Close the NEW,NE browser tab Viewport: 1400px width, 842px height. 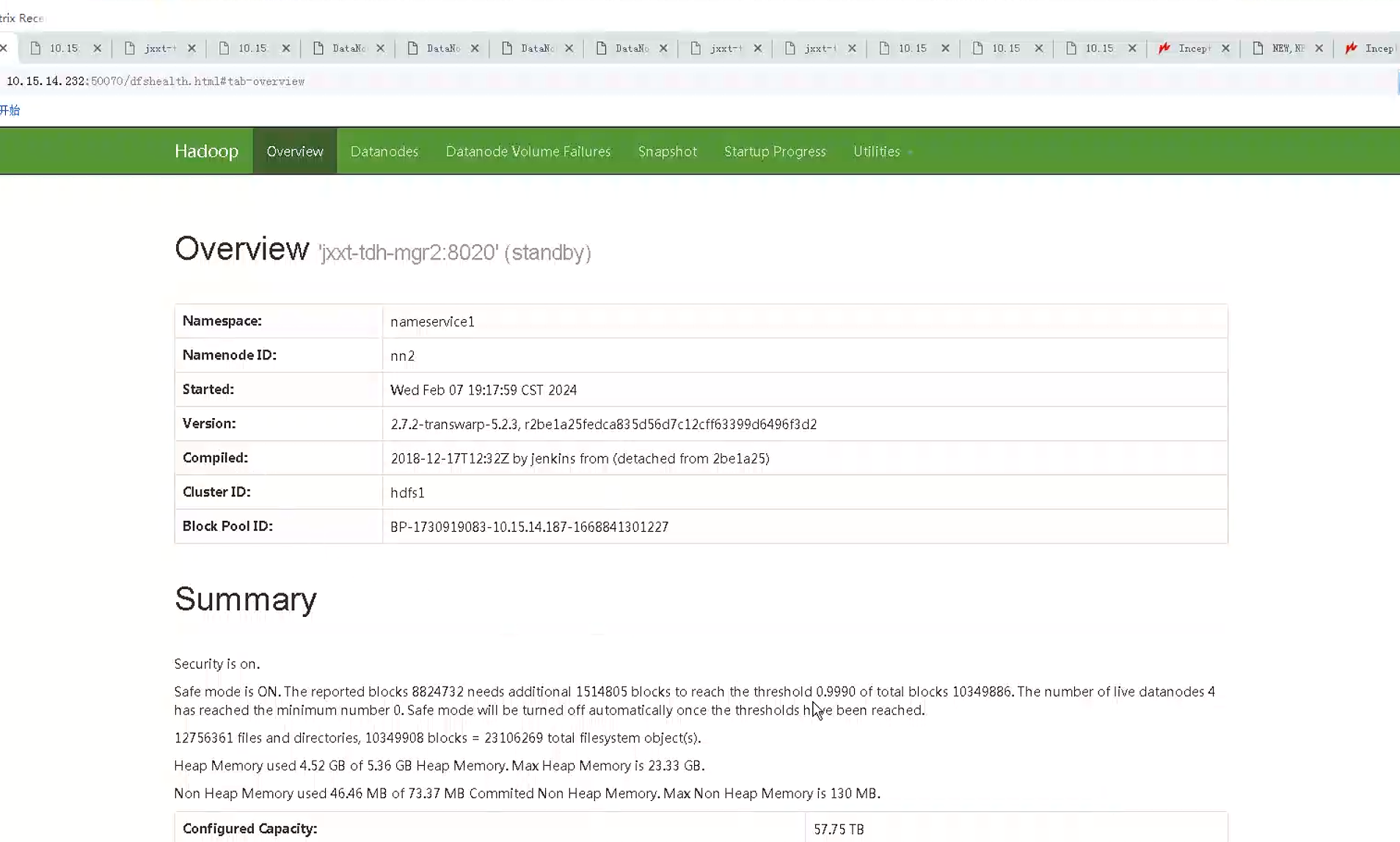tap(1319, 48)
